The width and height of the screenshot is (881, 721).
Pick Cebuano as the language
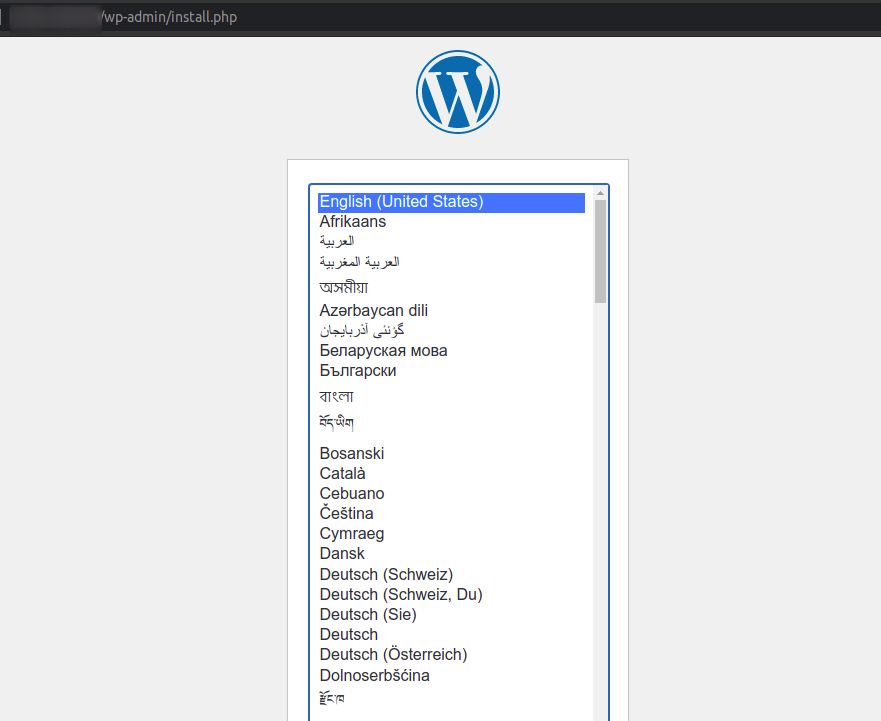click(x=451, y=493)
